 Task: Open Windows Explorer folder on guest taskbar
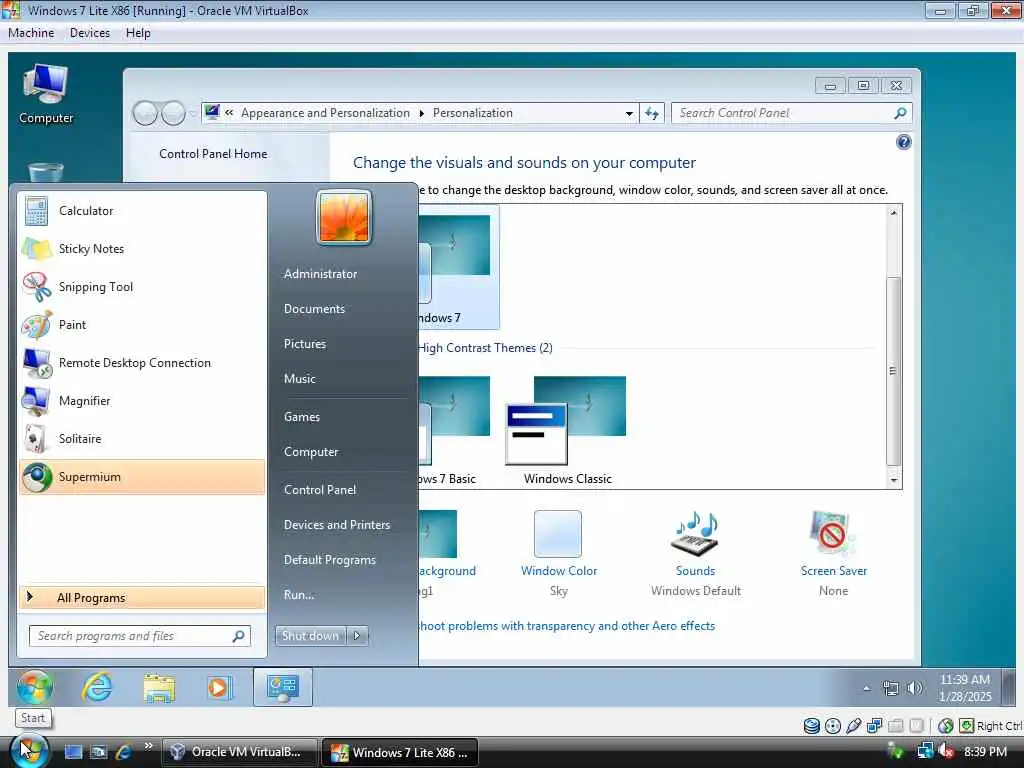[x=159, y=688]
